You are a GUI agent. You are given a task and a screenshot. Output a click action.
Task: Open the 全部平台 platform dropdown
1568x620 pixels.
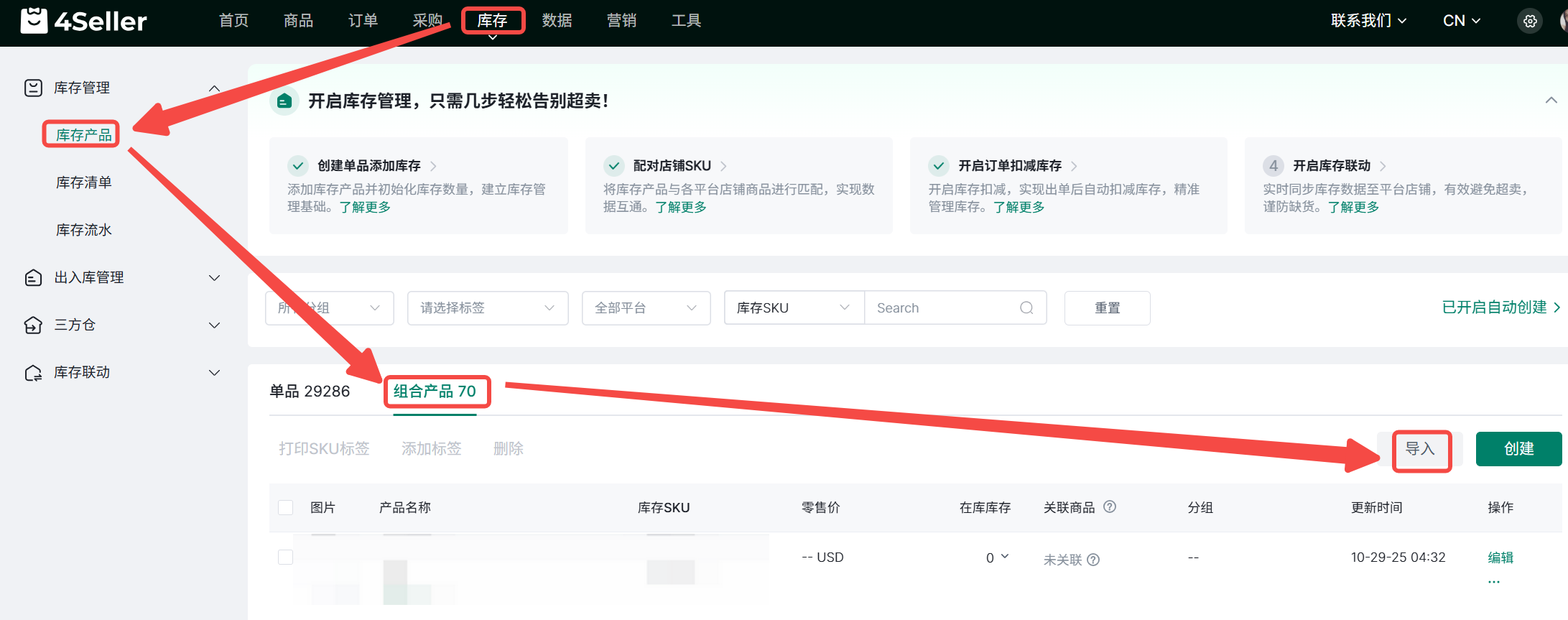646,308
